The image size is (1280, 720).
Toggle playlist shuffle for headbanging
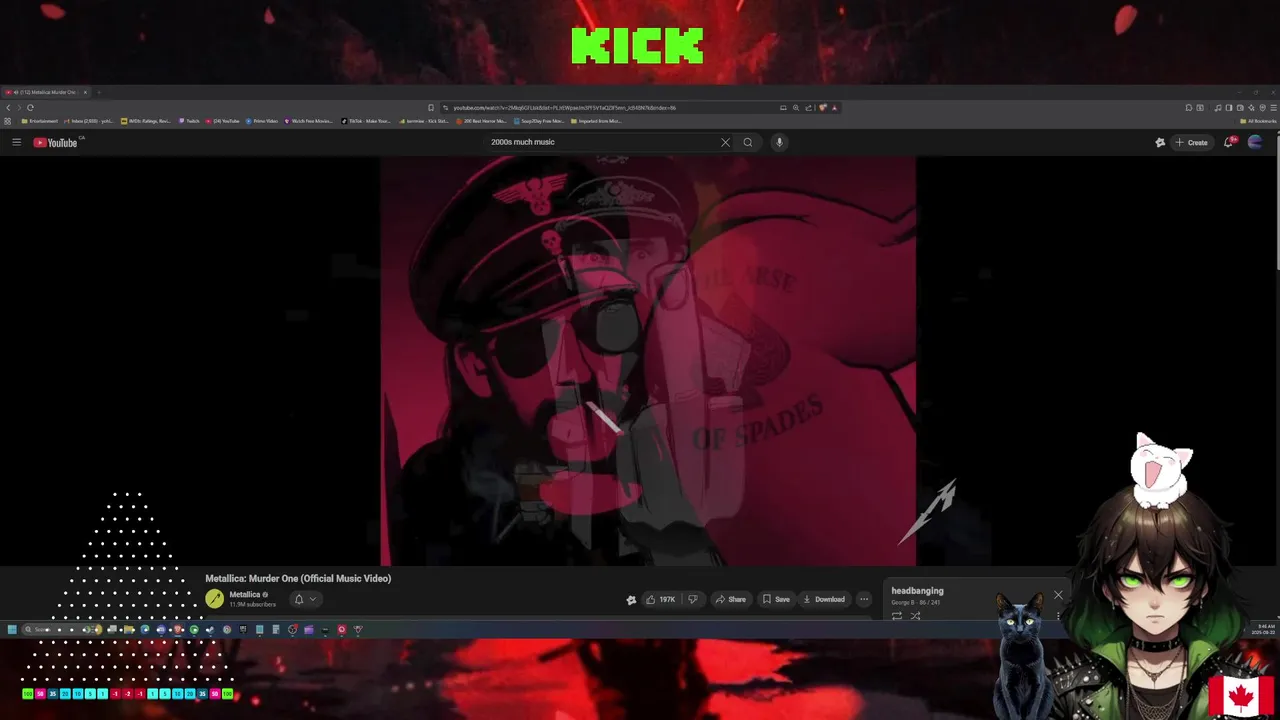tap(915, 616)
